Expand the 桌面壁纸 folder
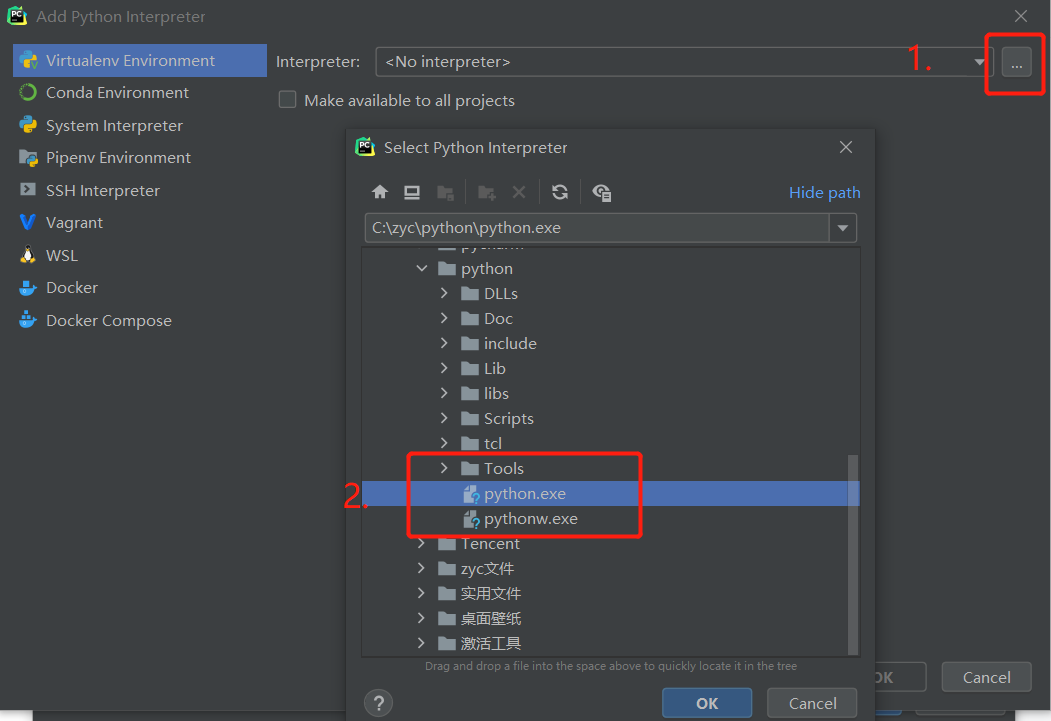Screen dimensions: 1051x721 click(422, 618)
